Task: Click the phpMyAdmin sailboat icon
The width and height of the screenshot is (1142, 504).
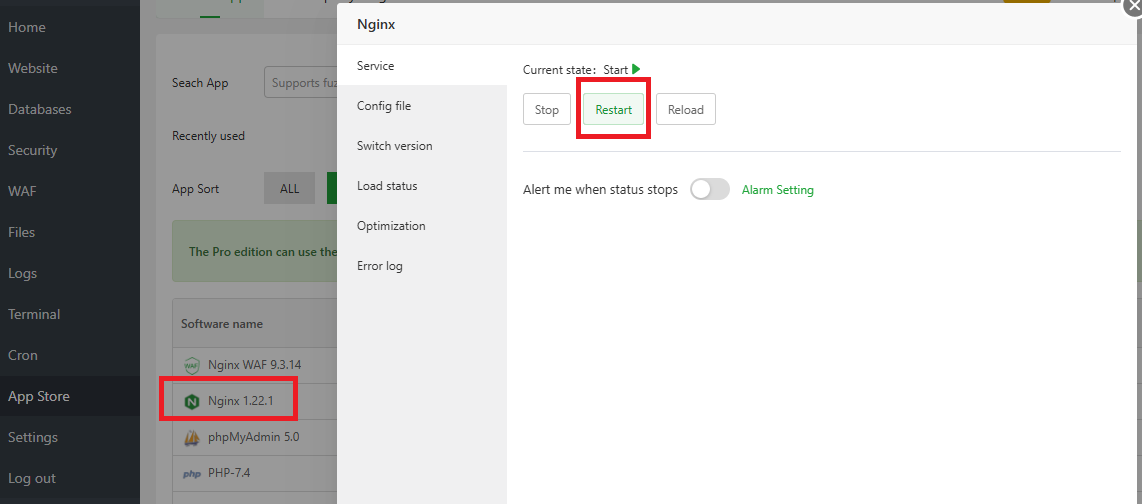Action: [x=192, y=438]
